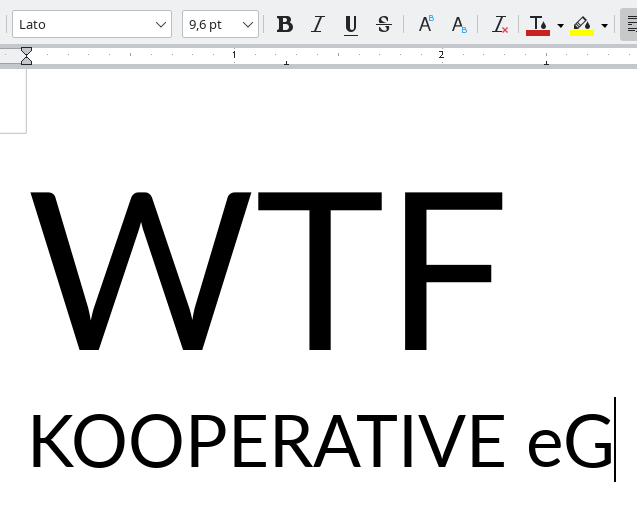Image resolution: width=637 pixels, height=519 pixels.
Task: Toggle Strikethrough formatting
Action: [x=384, y=24]
